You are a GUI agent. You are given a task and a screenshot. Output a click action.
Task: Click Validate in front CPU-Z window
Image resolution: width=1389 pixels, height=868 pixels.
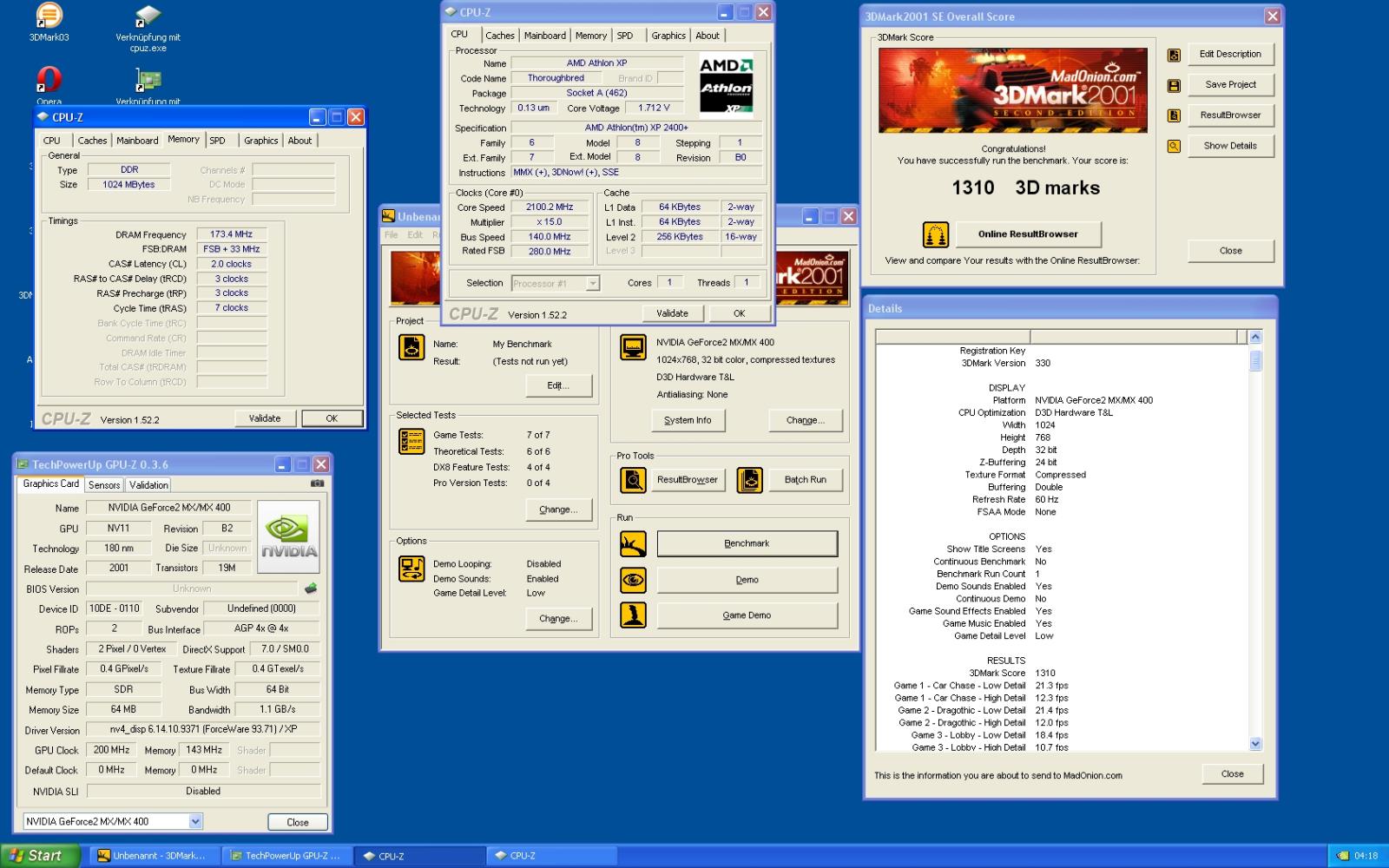(672, 313)
